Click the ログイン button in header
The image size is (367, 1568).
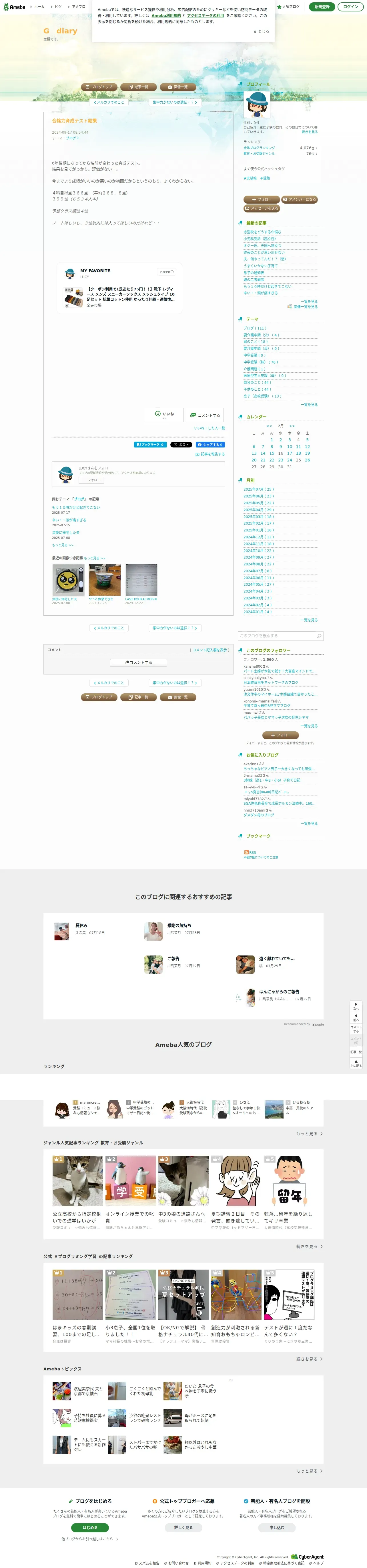click(x=350, y=7)
